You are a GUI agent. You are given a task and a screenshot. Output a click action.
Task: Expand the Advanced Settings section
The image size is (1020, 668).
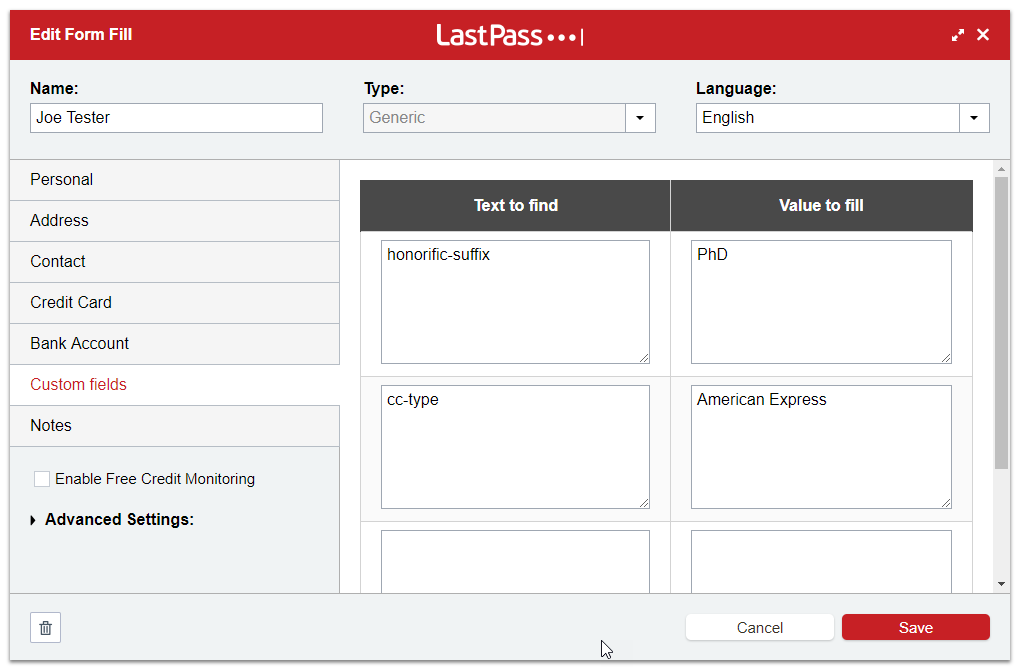click(x=33, y=520)
